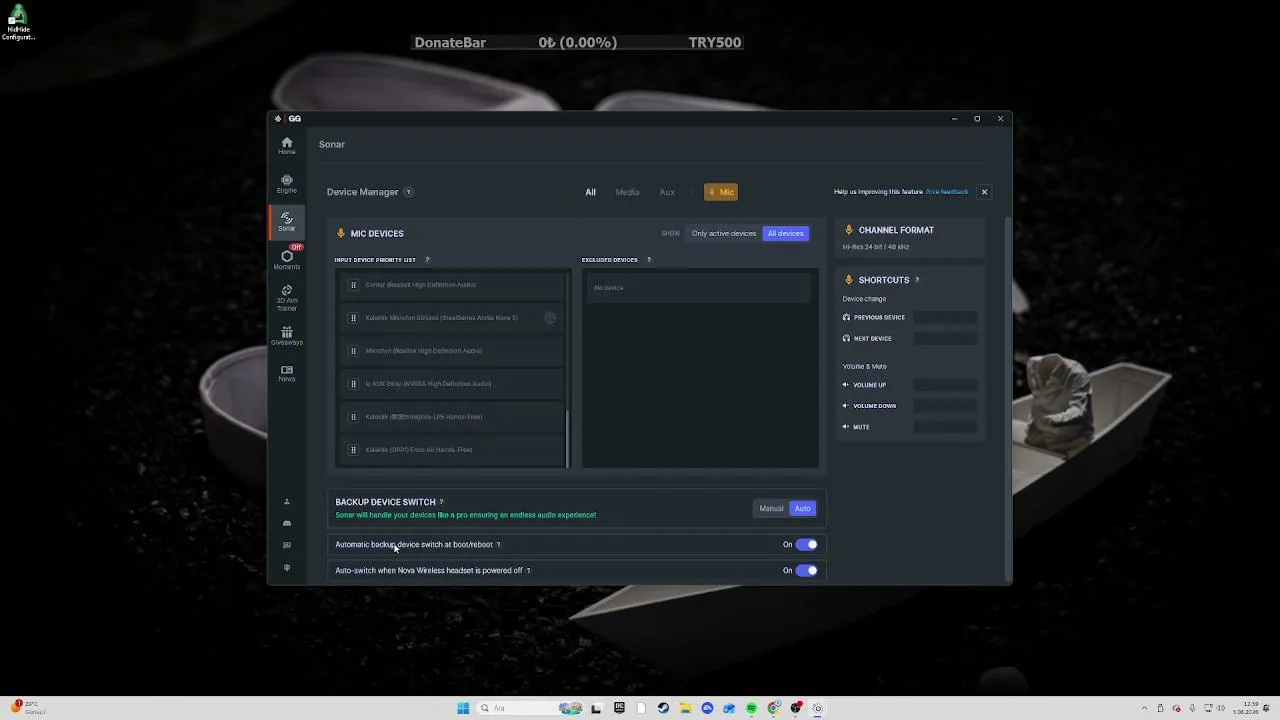Screen dimensions: 1280x720
Task: Show only active devices
Action: pos(724,234)
